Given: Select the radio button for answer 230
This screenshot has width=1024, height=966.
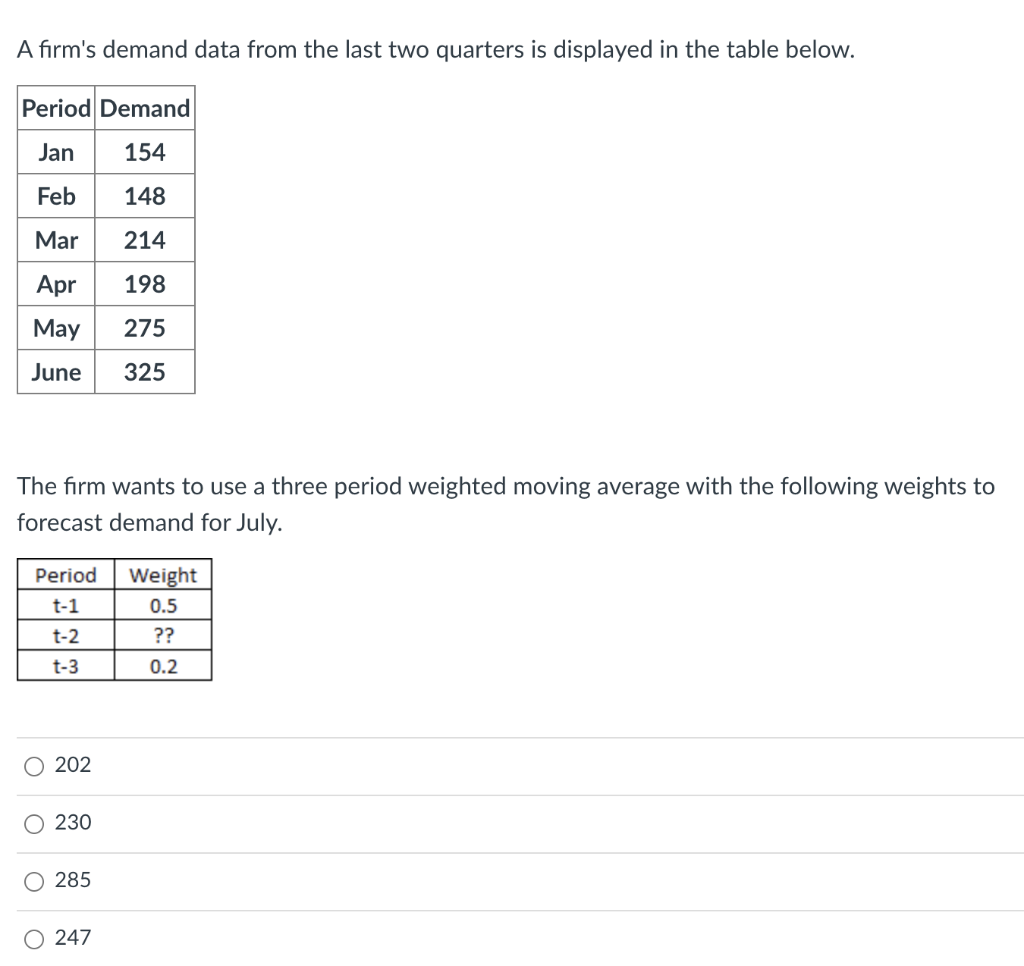Looking at the screenshot, I should click(35, 822).
